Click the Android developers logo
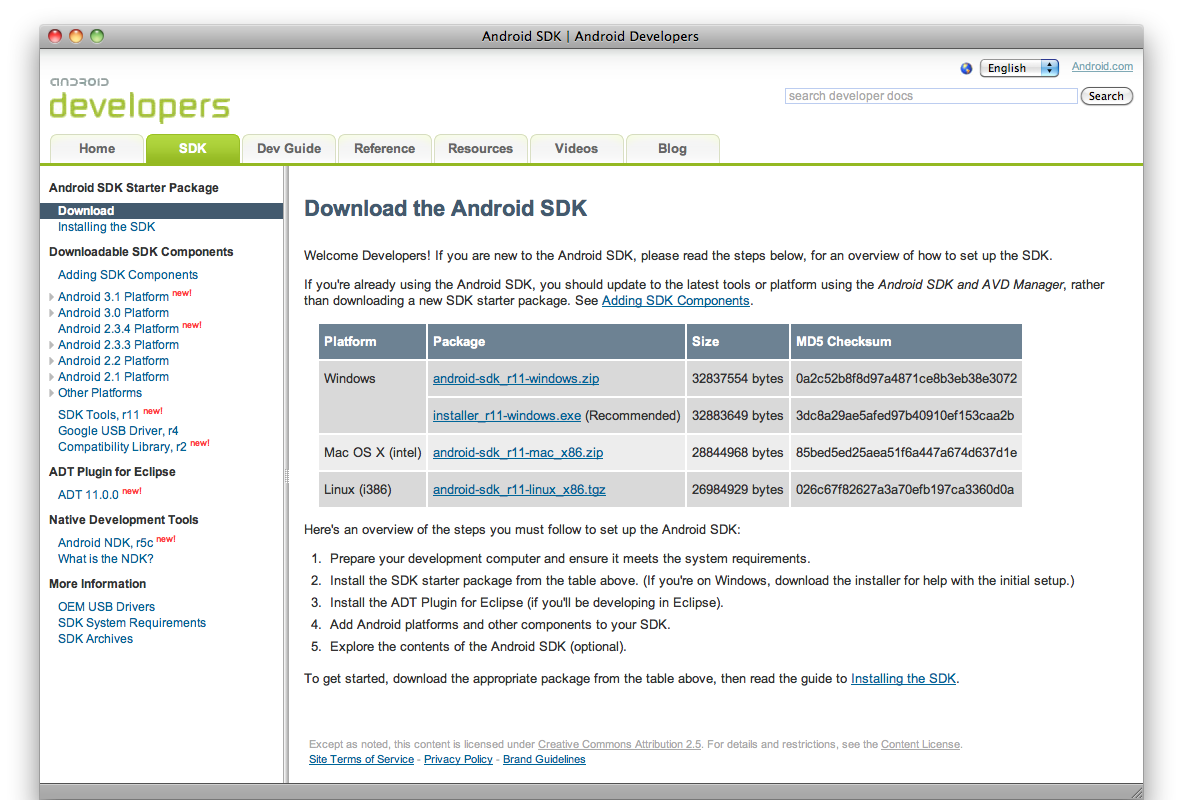1183x800 pixels. (140, 100)
